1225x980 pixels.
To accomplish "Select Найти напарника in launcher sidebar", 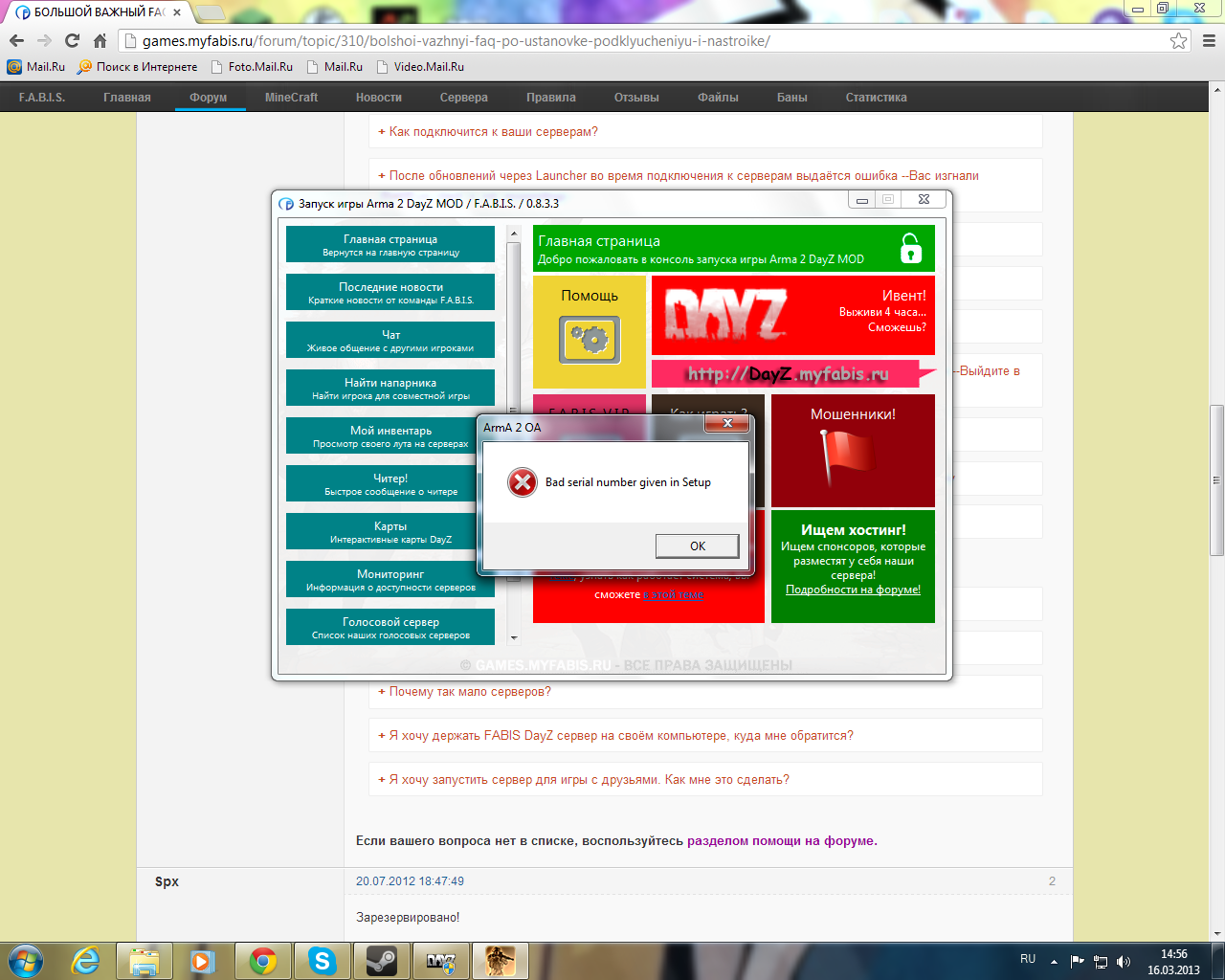I will (390, 388).
